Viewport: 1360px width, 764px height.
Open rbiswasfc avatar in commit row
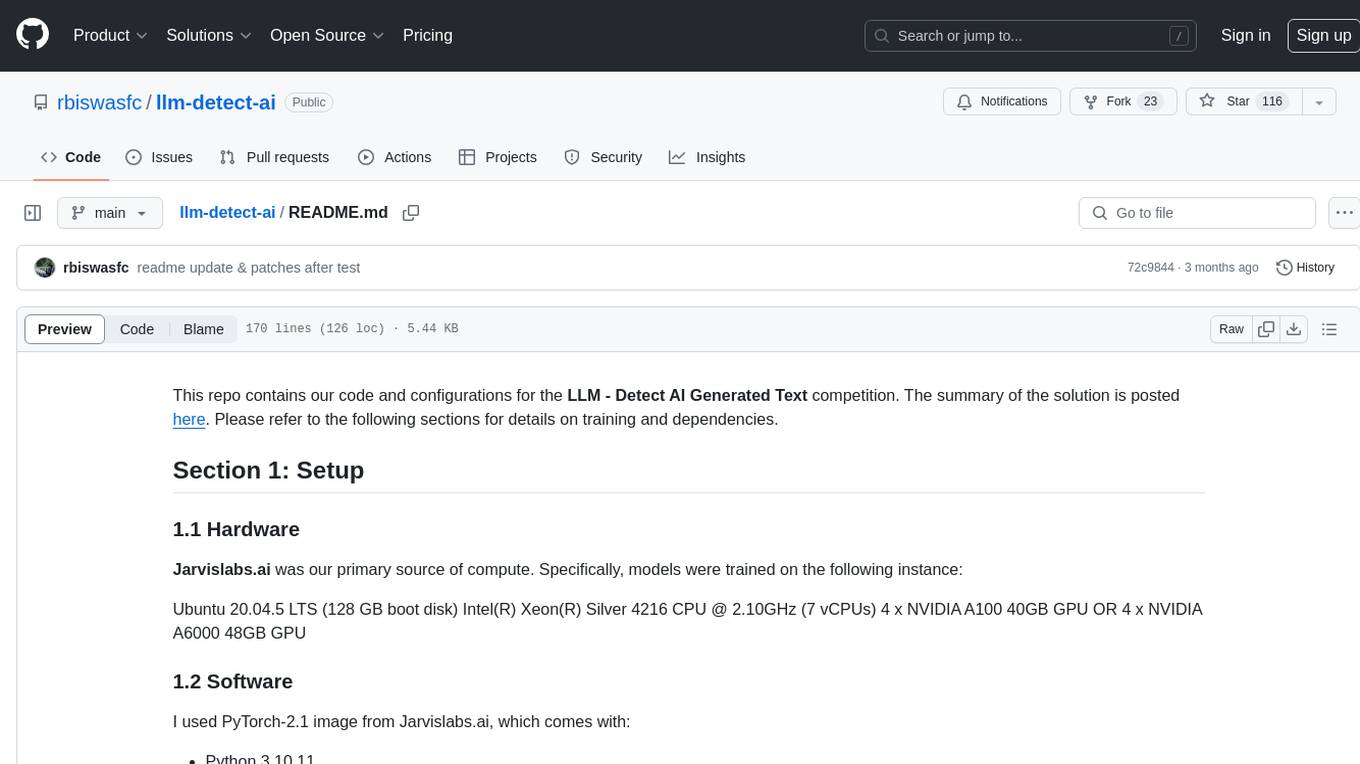coord(45,268)
